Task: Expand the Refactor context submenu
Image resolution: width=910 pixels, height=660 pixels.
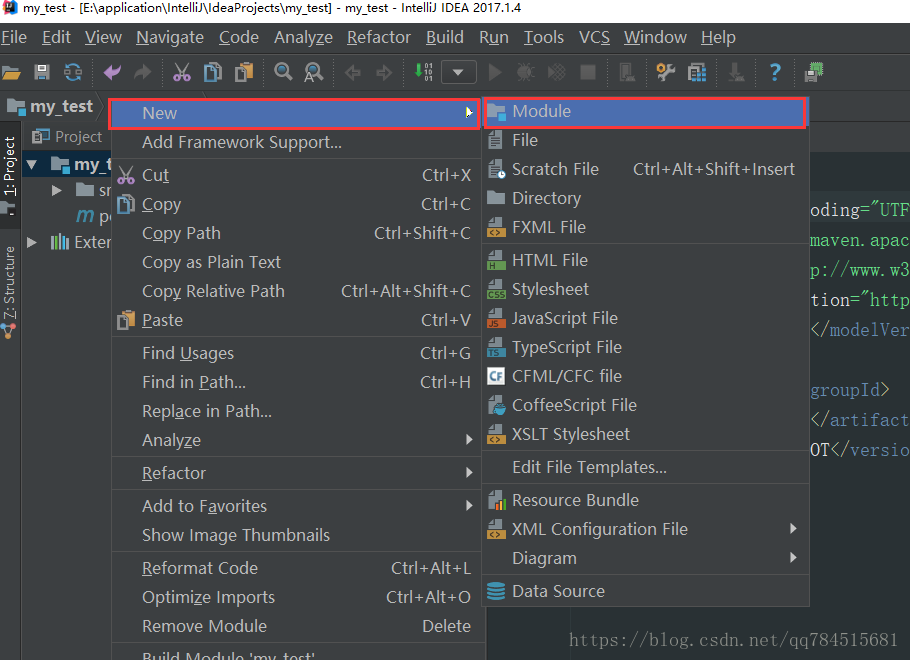Action: (296, 474)
